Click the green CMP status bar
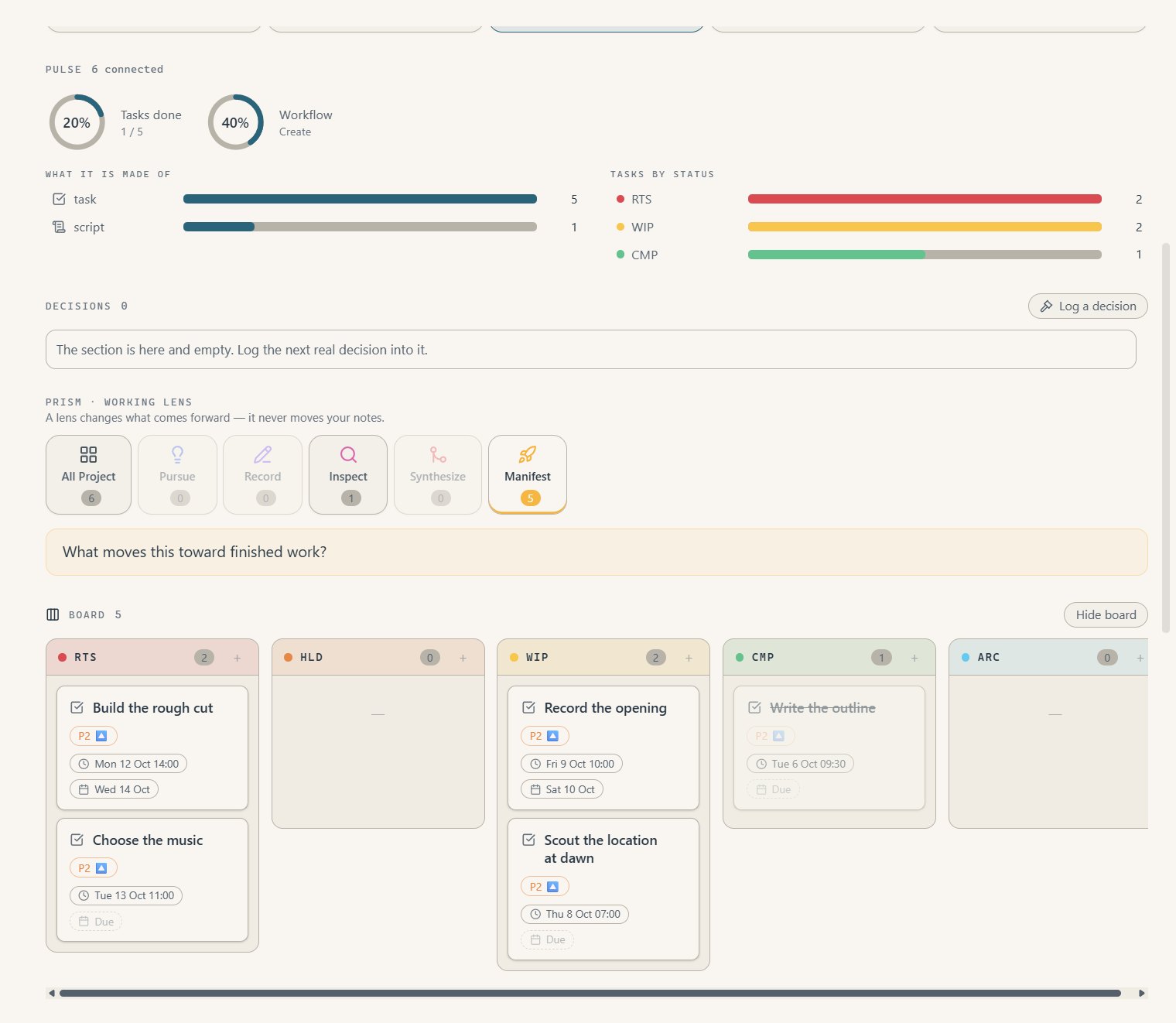The width and height of the screenshot is (1176, 1023). pyautogui.click(x=925, y=255)
